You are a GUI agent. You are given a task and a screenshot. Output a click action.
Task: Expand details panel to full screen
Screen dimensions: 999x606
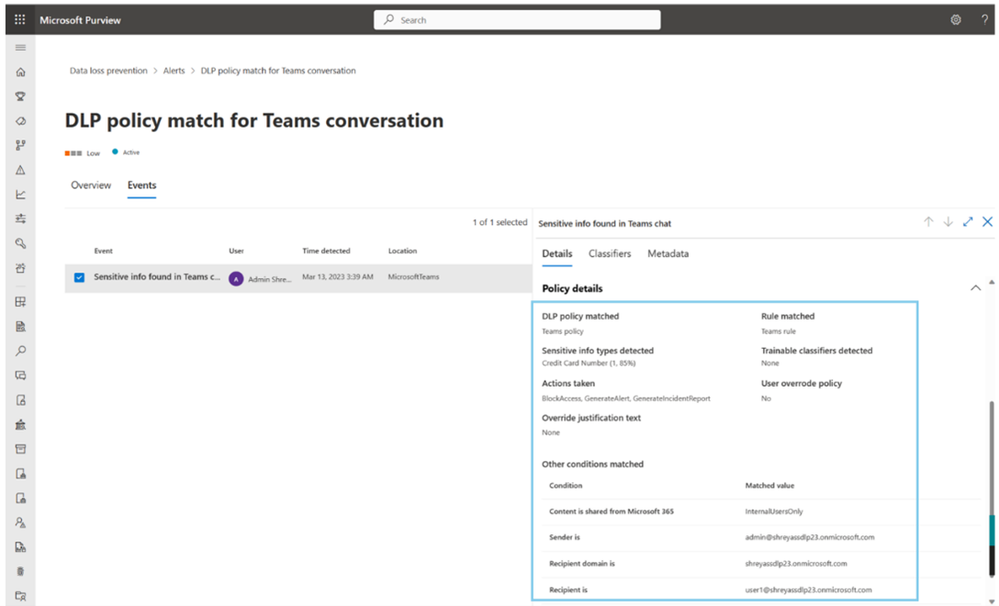pyautogui.click(x=968, y=222)
